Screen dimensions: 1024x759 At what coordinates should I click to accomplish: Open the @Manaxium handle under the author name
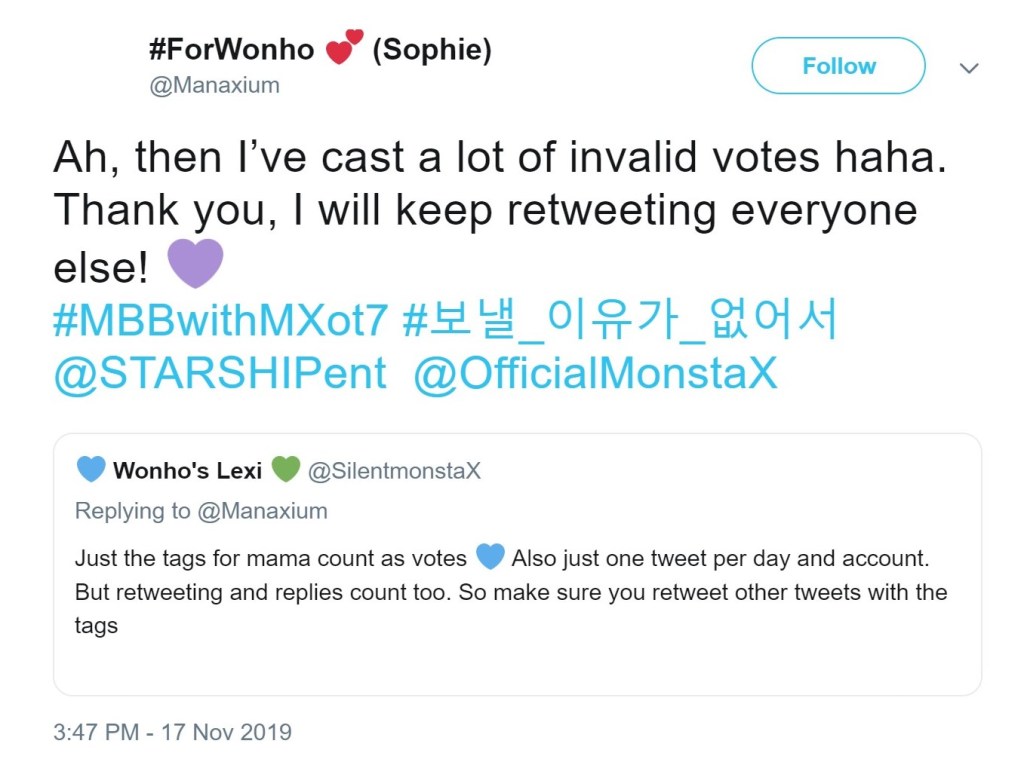214,85
